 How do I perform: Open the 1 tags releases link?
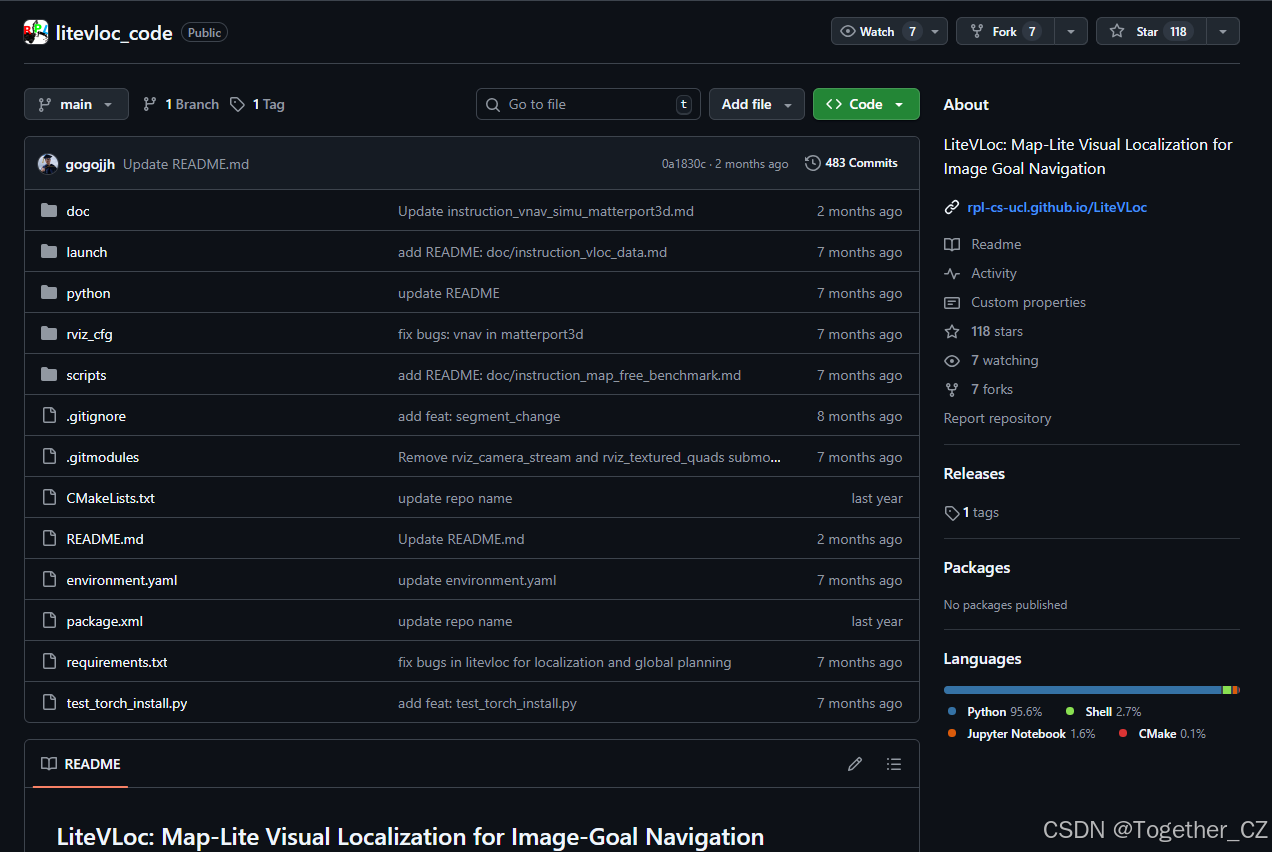(971, 512)
